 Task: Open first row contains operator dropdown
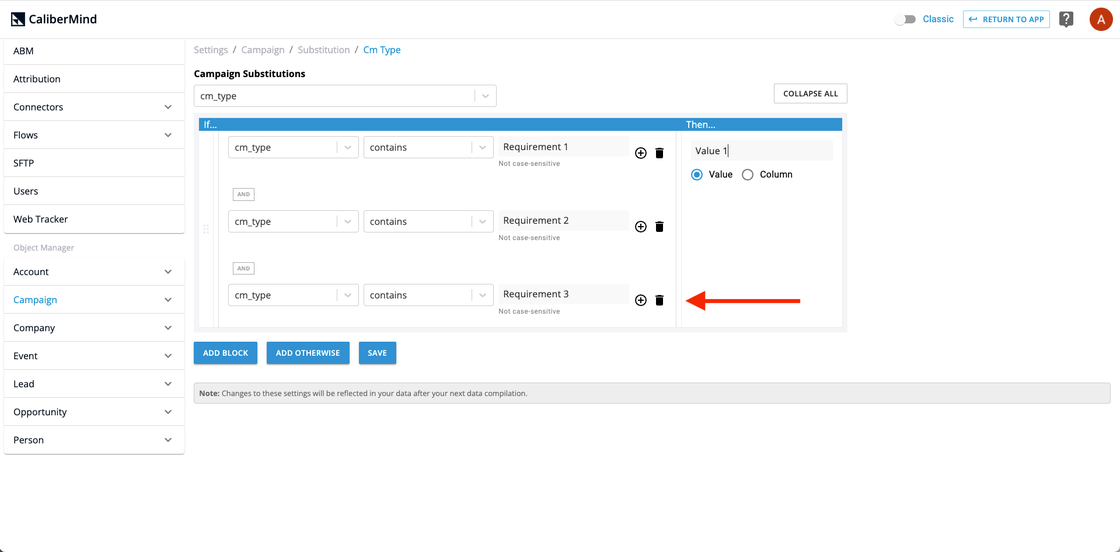pos(428,148)
